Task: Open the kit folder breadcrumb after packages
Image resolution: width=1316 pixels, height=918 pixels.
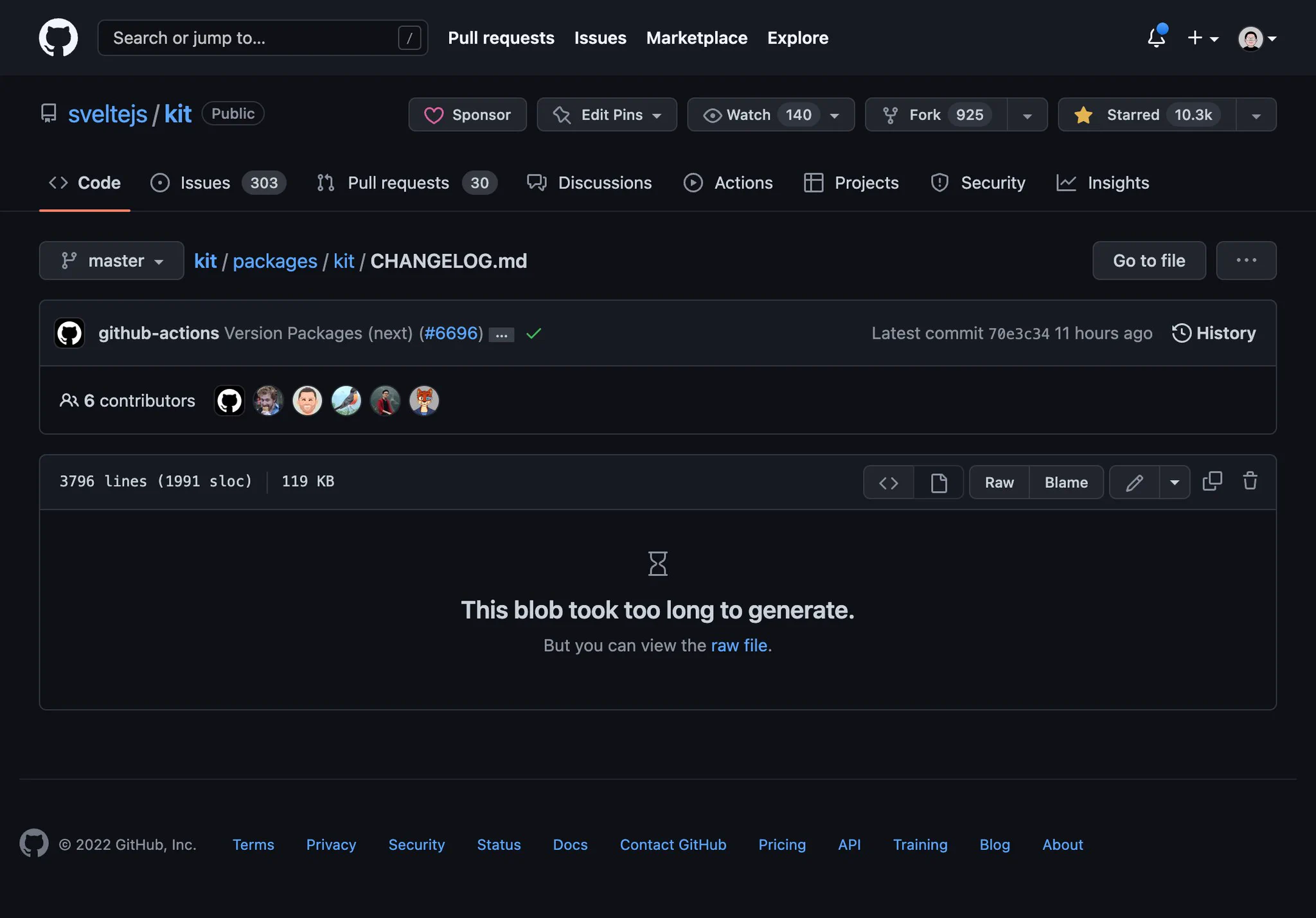Action: tap(344, 260)
